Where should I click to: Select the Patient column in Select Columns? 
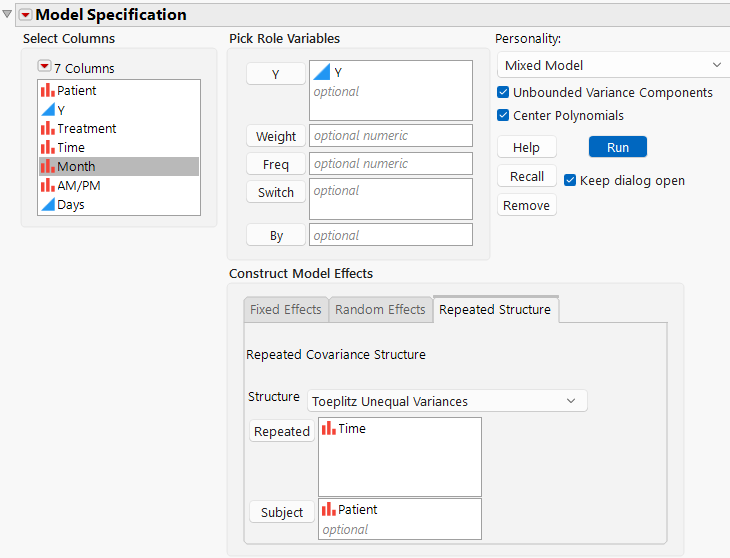(76, 90)
